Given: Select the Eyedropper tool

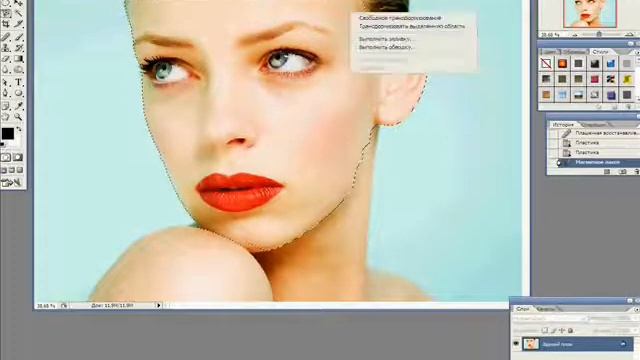Looking at the screenshot, I should click(18, 106).
